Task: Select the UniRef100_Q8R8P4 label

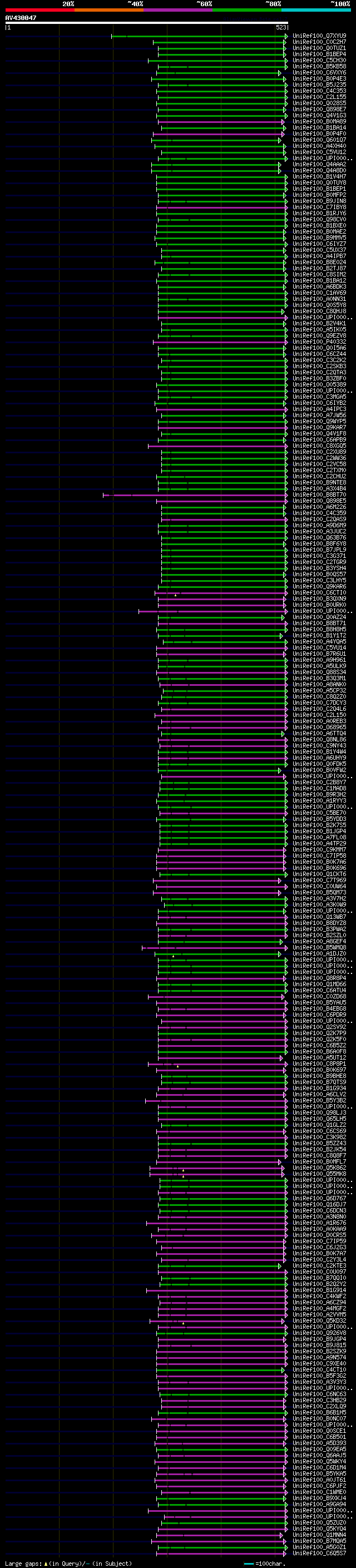Action: (319, 978)
